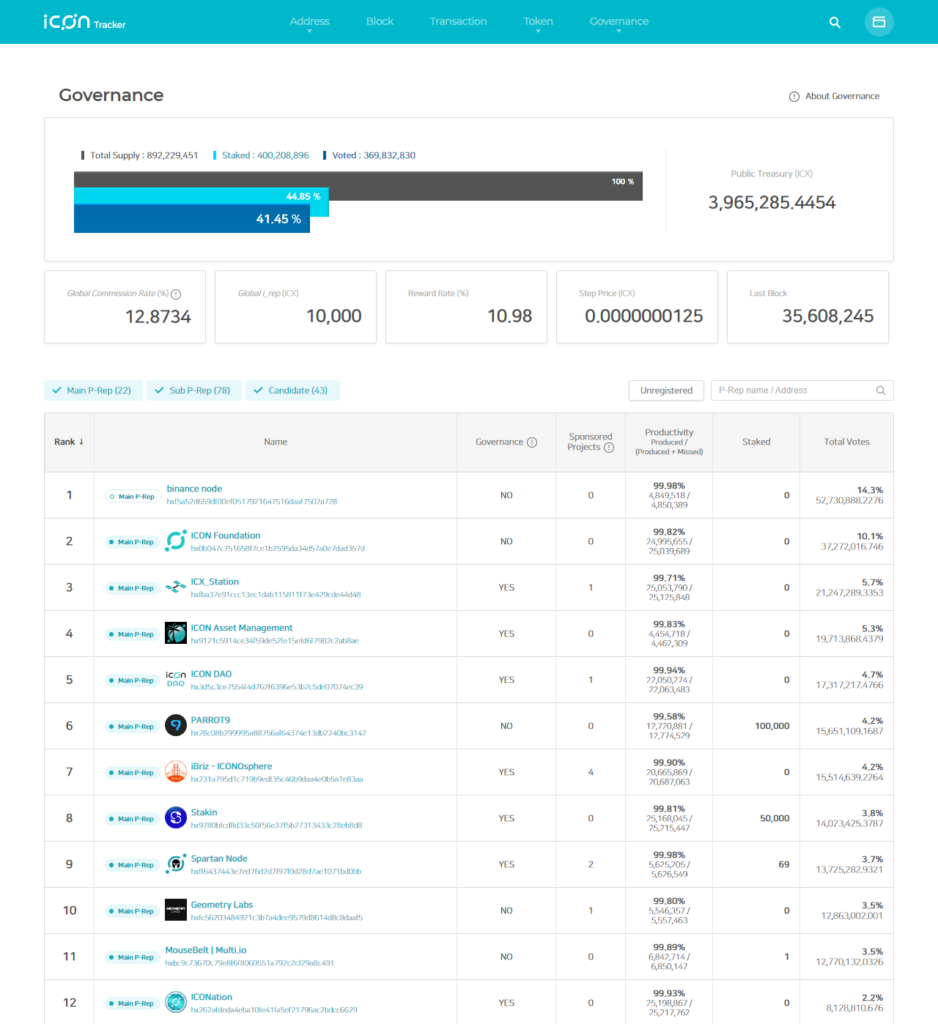938x1024 pixels.
Task: Click Geometry Labs logo icon
Action: (x=176, y=910)
